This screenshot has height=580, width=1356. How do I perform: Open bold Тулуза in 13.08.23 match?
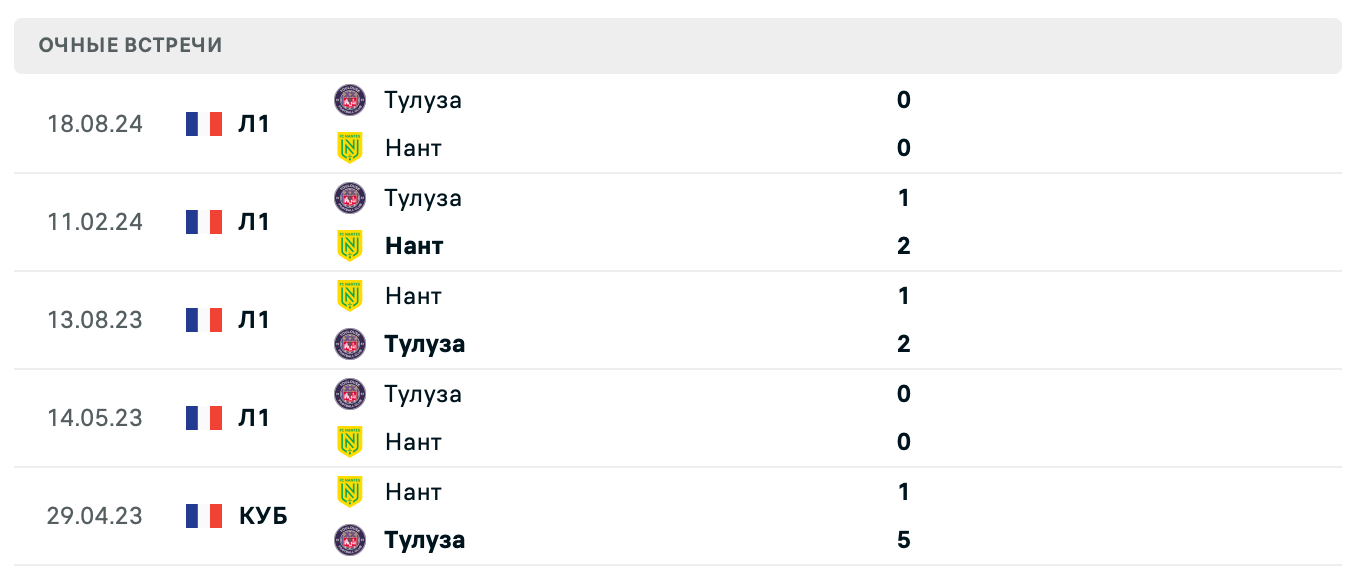pyautogui.click(x=425, y=344)
